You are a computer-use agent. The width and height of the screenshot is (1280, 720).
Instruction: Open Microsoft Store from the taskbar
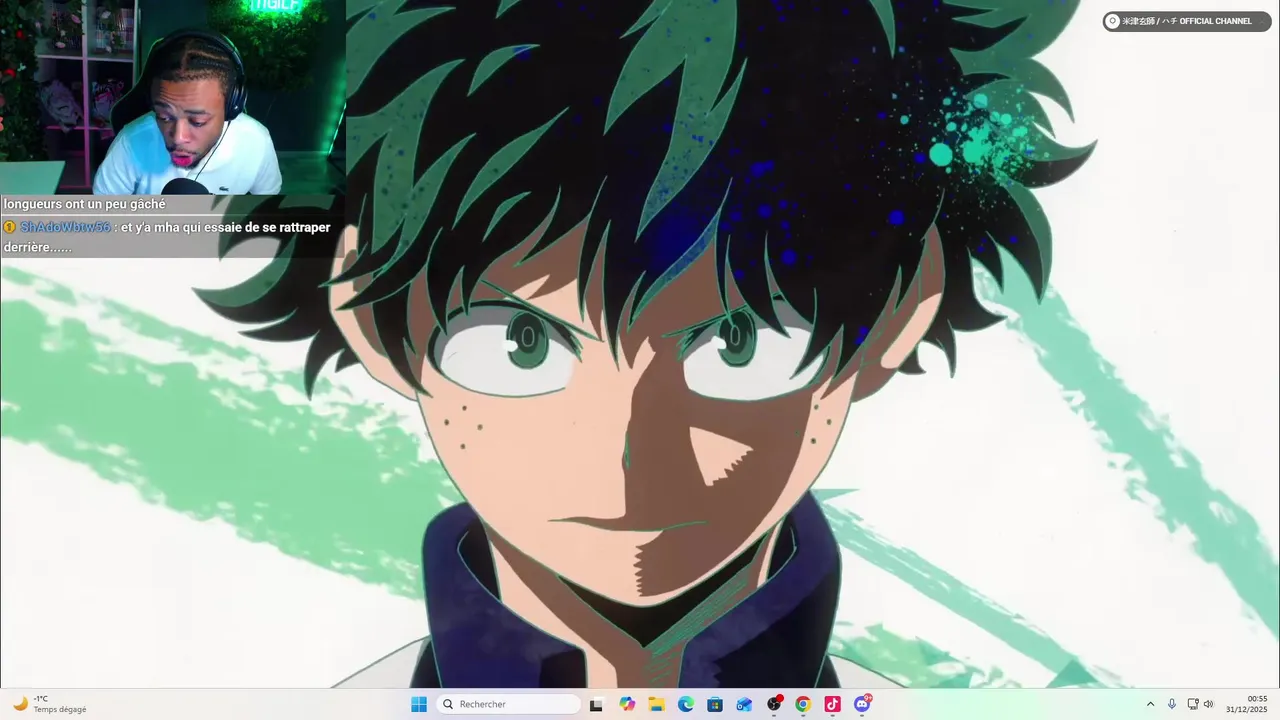(x=715, y=704)
